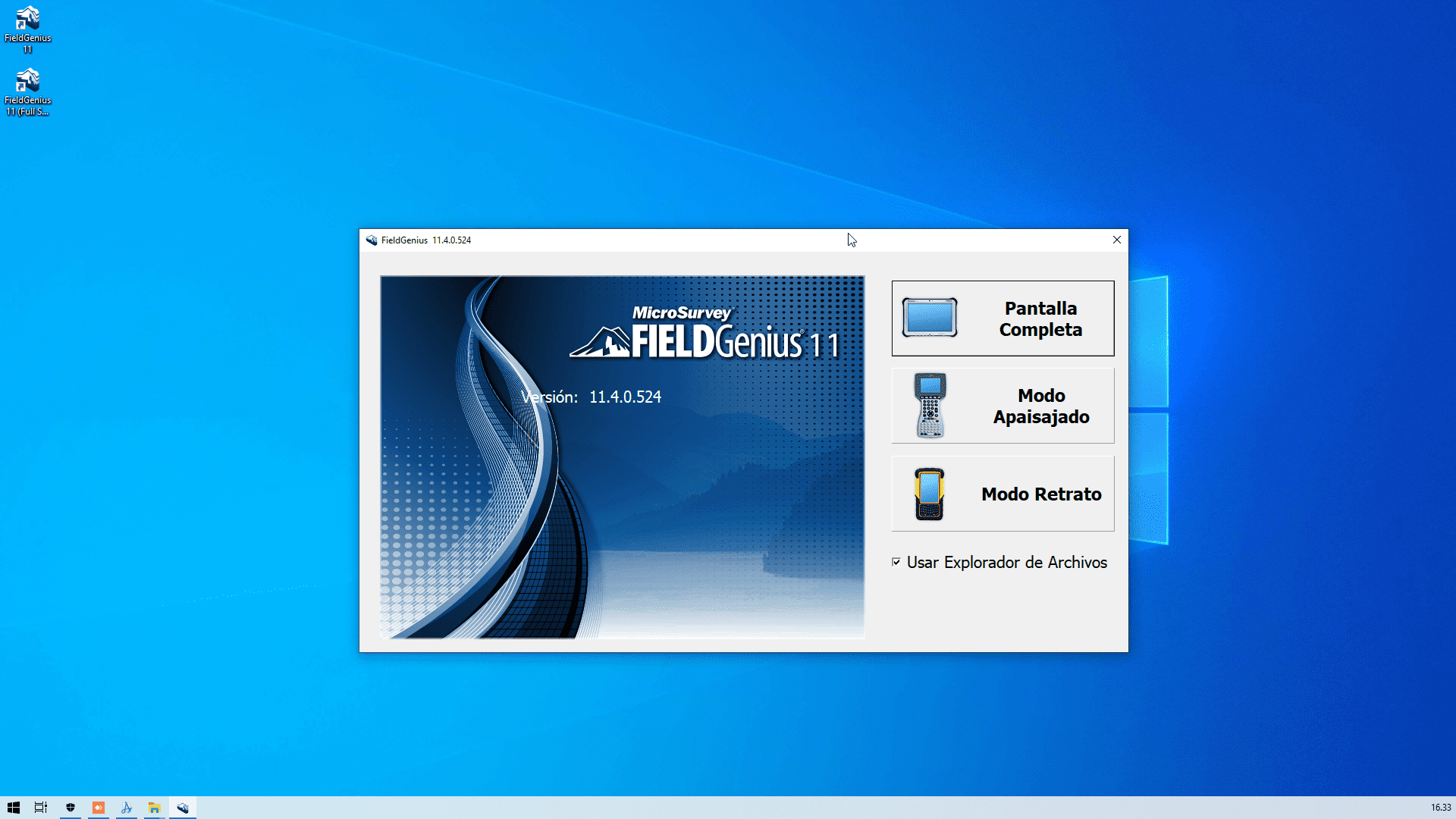1456x819 pixels.
Task: Start in Modo Retrato
Action: click(x=1040, y=494)
